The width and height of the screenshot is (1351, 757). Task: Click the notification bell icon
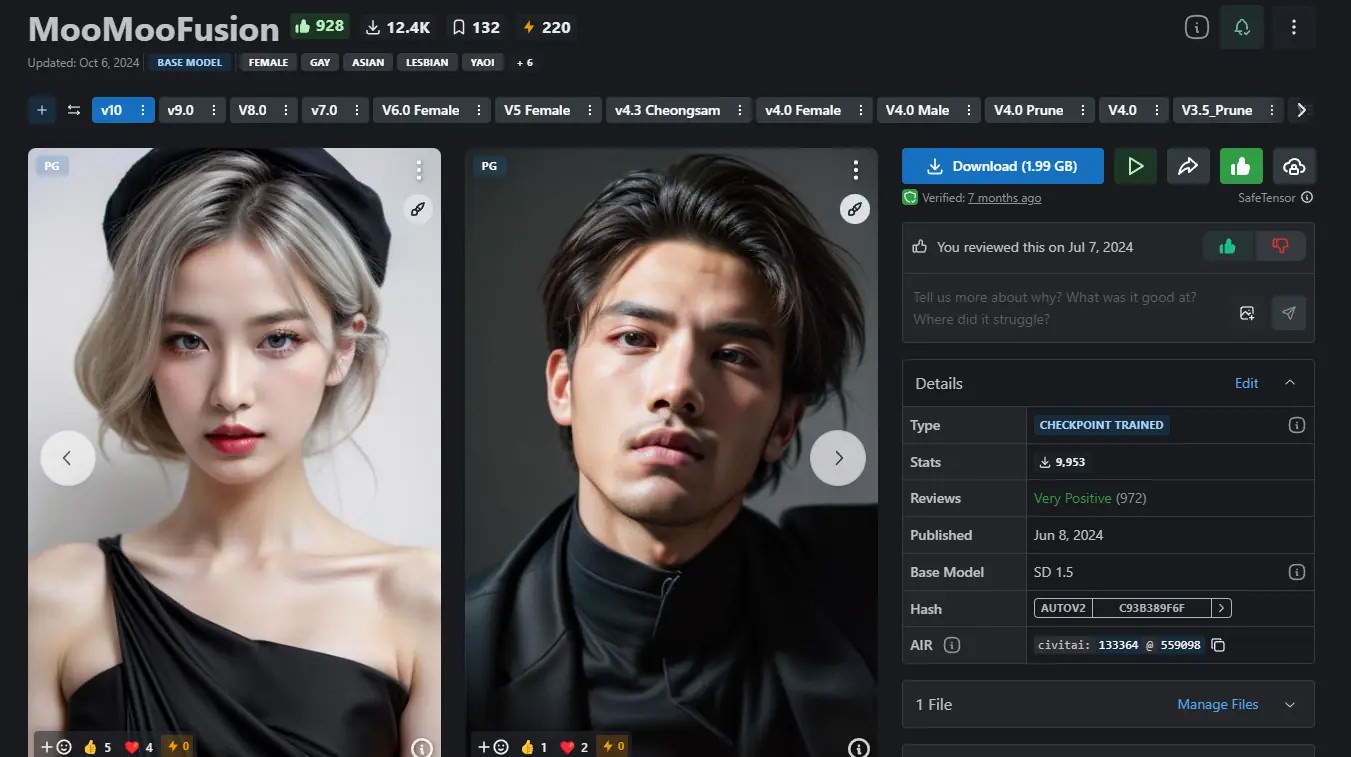[1242, 28]
